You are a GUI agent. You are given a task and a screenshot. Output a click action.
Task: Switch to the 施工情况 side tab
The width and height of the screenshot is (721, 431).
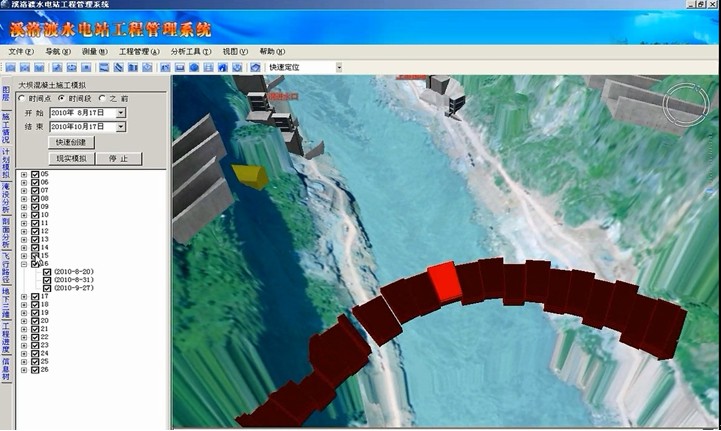pyautogui.click(x=6, y=128)
